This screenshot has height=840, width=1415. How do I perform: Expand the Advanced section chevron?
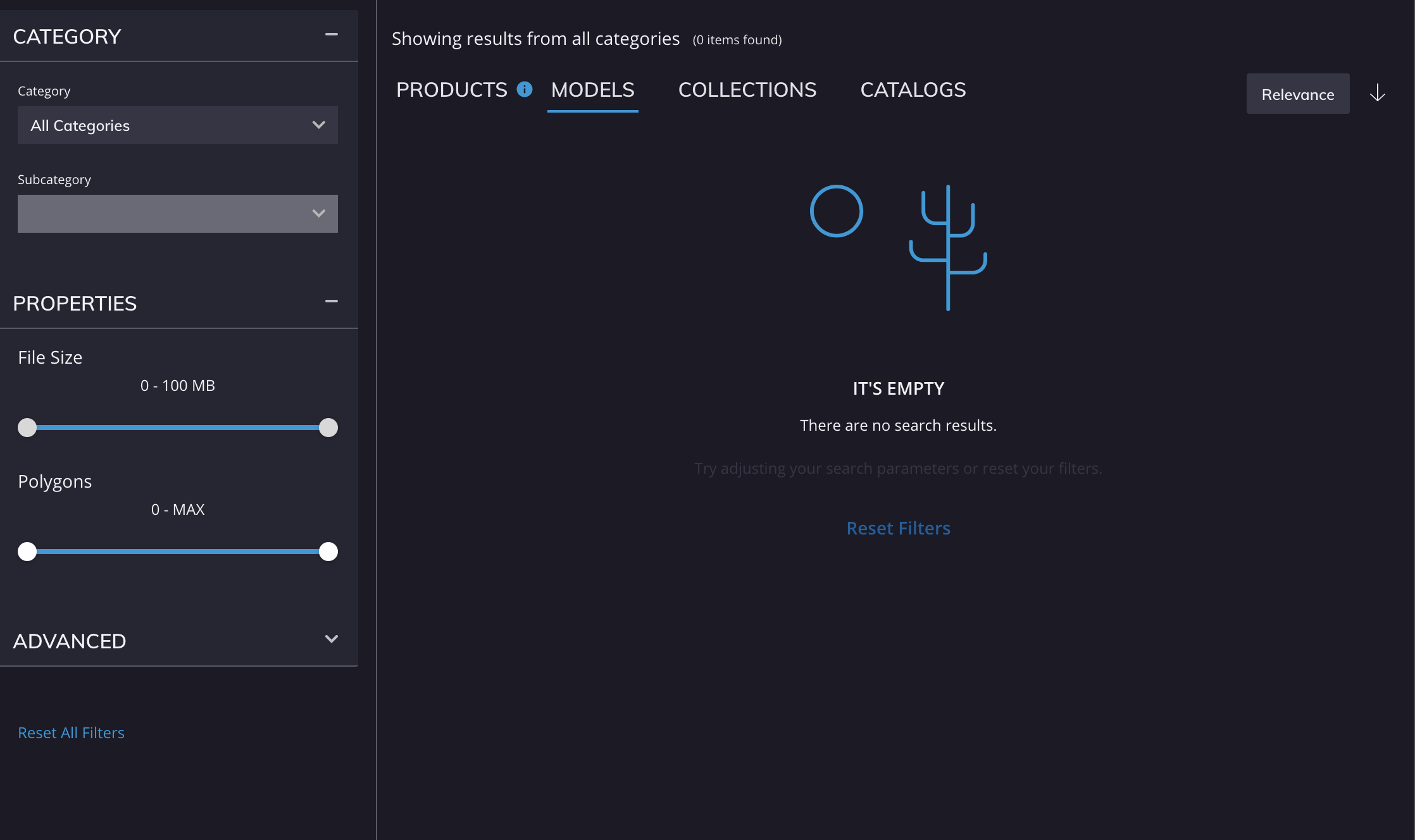pyautogui.click(x=331, y=639)
